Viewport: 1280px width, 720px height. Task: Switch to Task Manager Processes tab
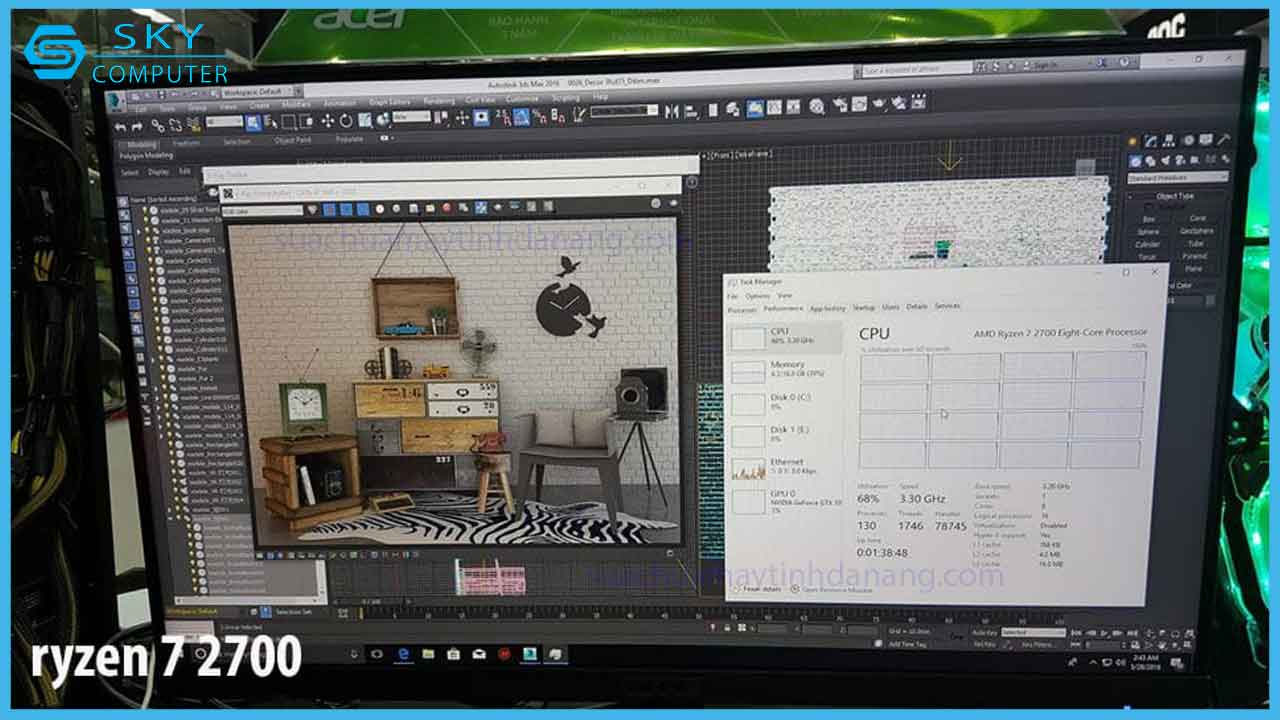(x=741, y=310)
